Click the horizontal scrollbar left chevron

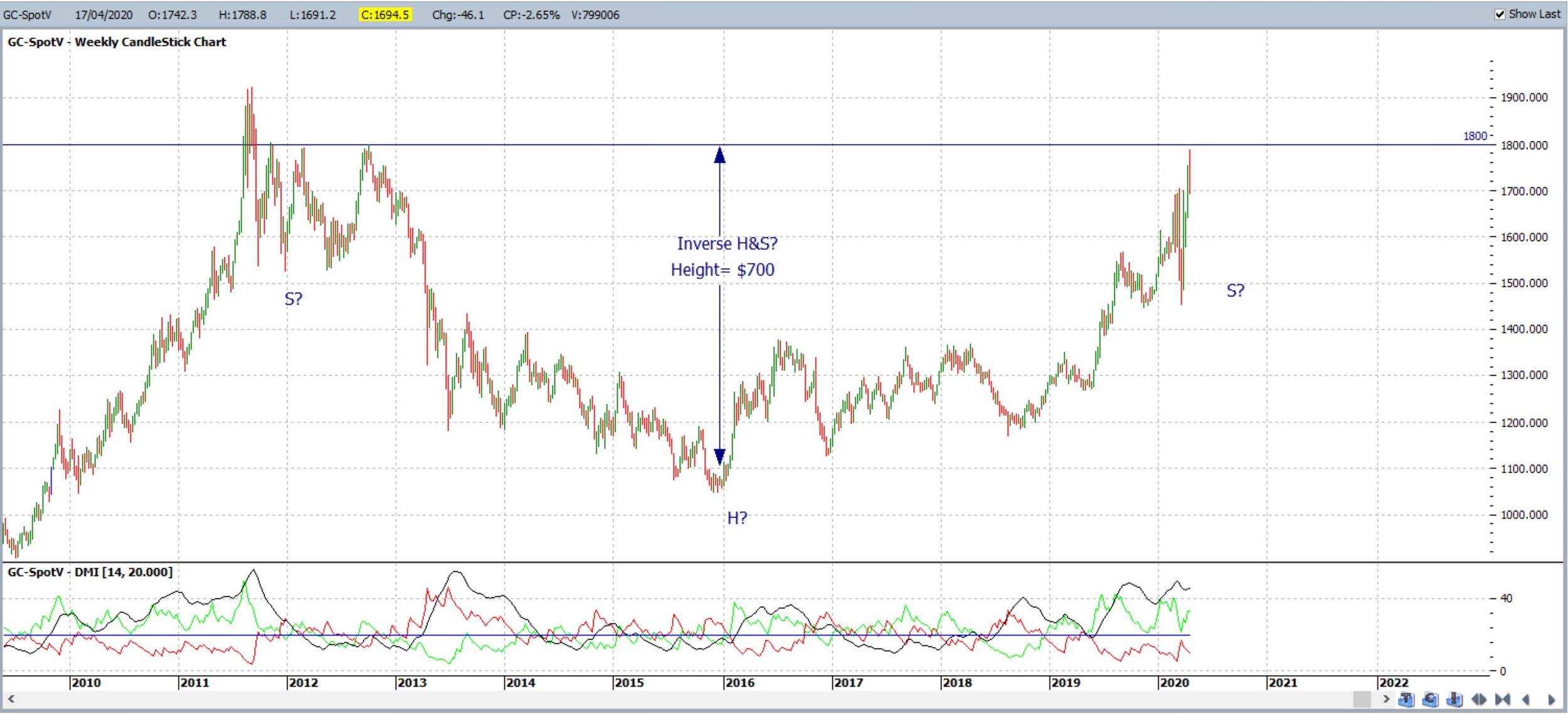point(11,698)
